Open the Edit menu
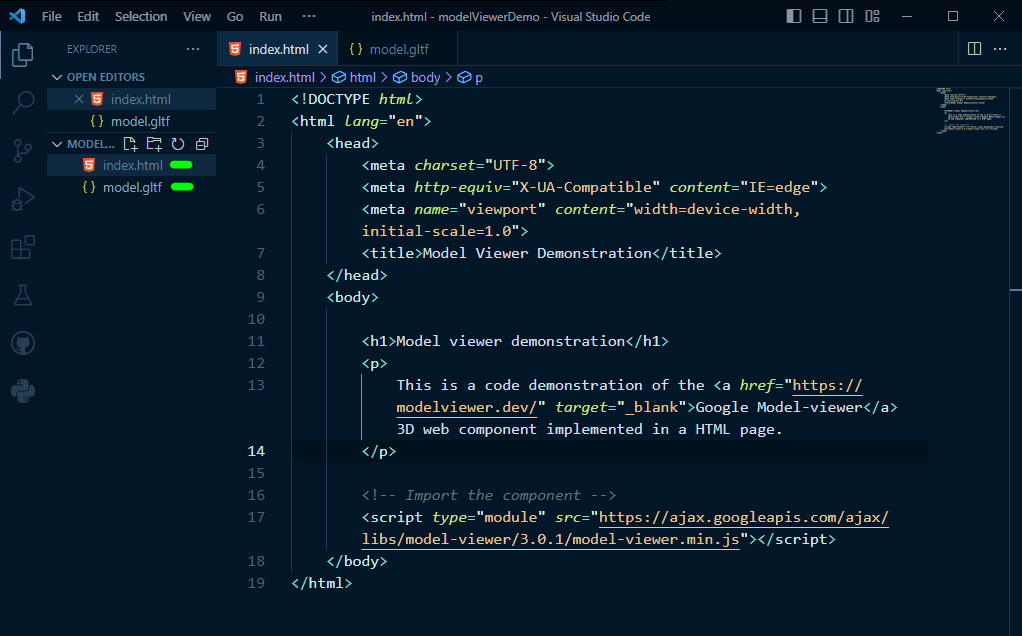Viewport: 1022px width, 636px height. tap(88, 16)
